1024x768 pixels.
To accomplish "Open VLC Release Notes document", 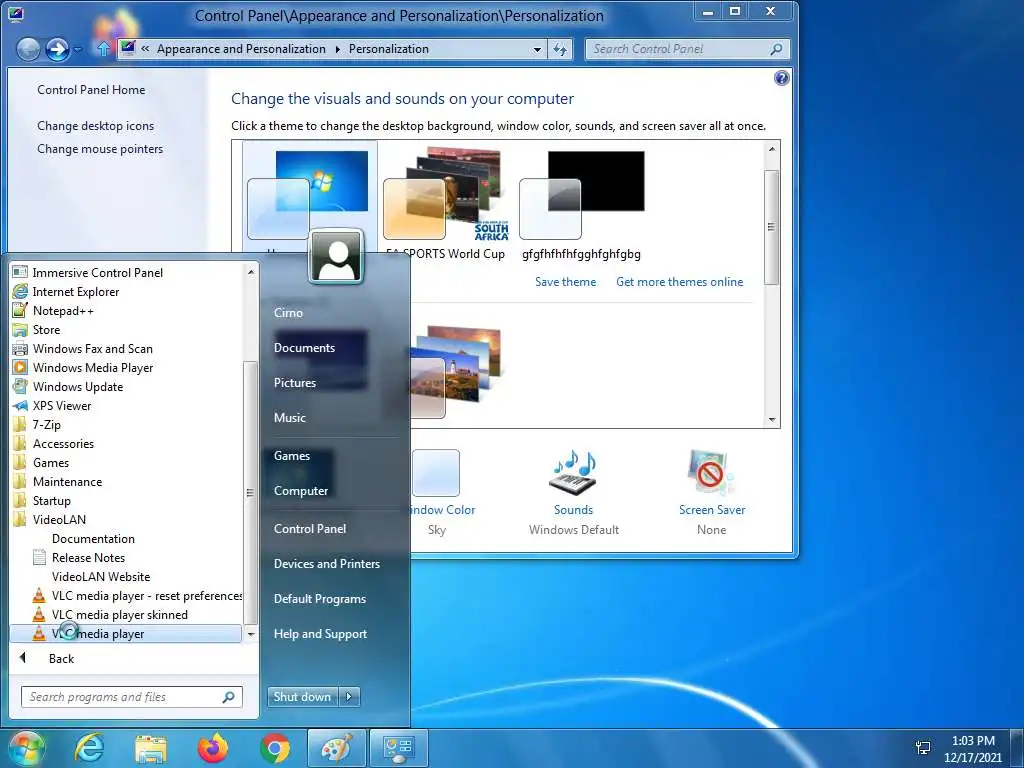I will point(125,556).
